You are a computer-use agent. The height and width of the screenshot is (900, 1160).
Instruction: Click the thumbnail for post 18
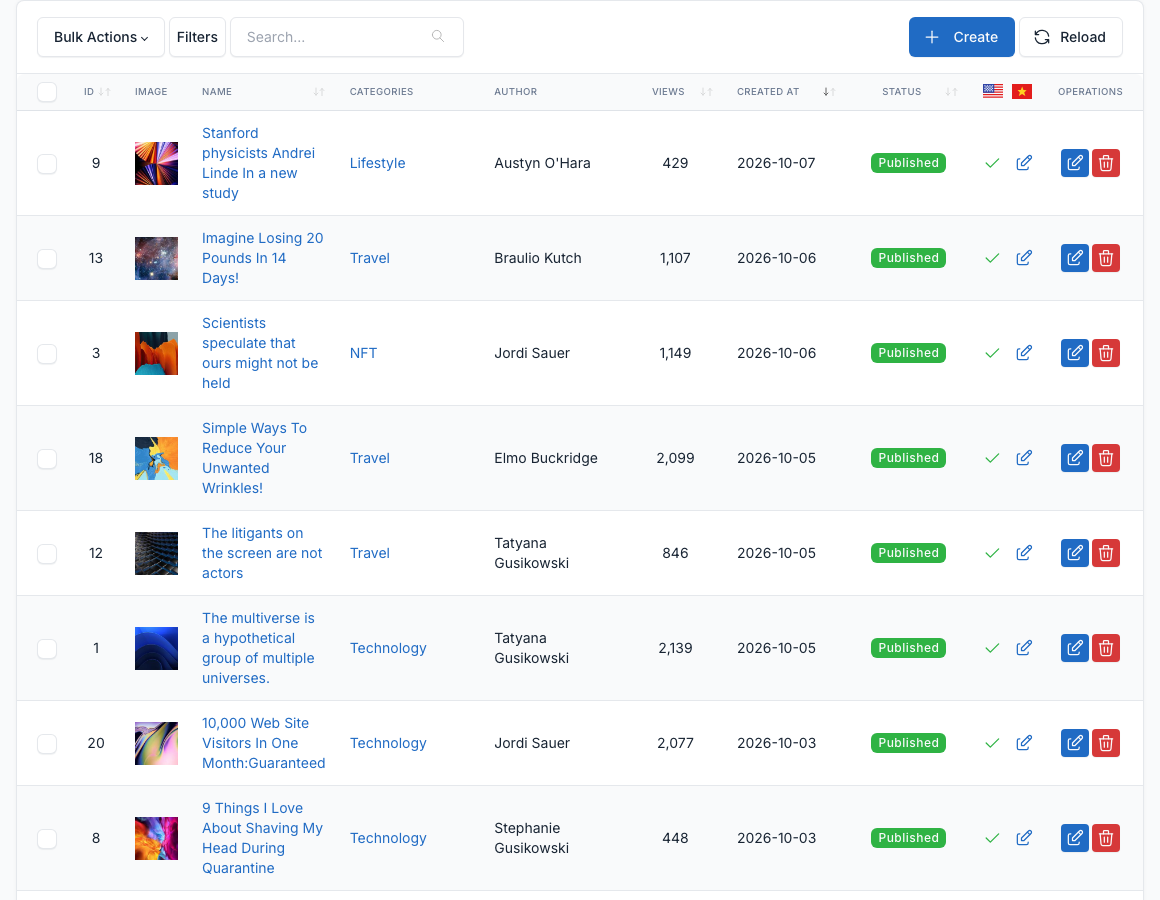(x=156, y=458)
